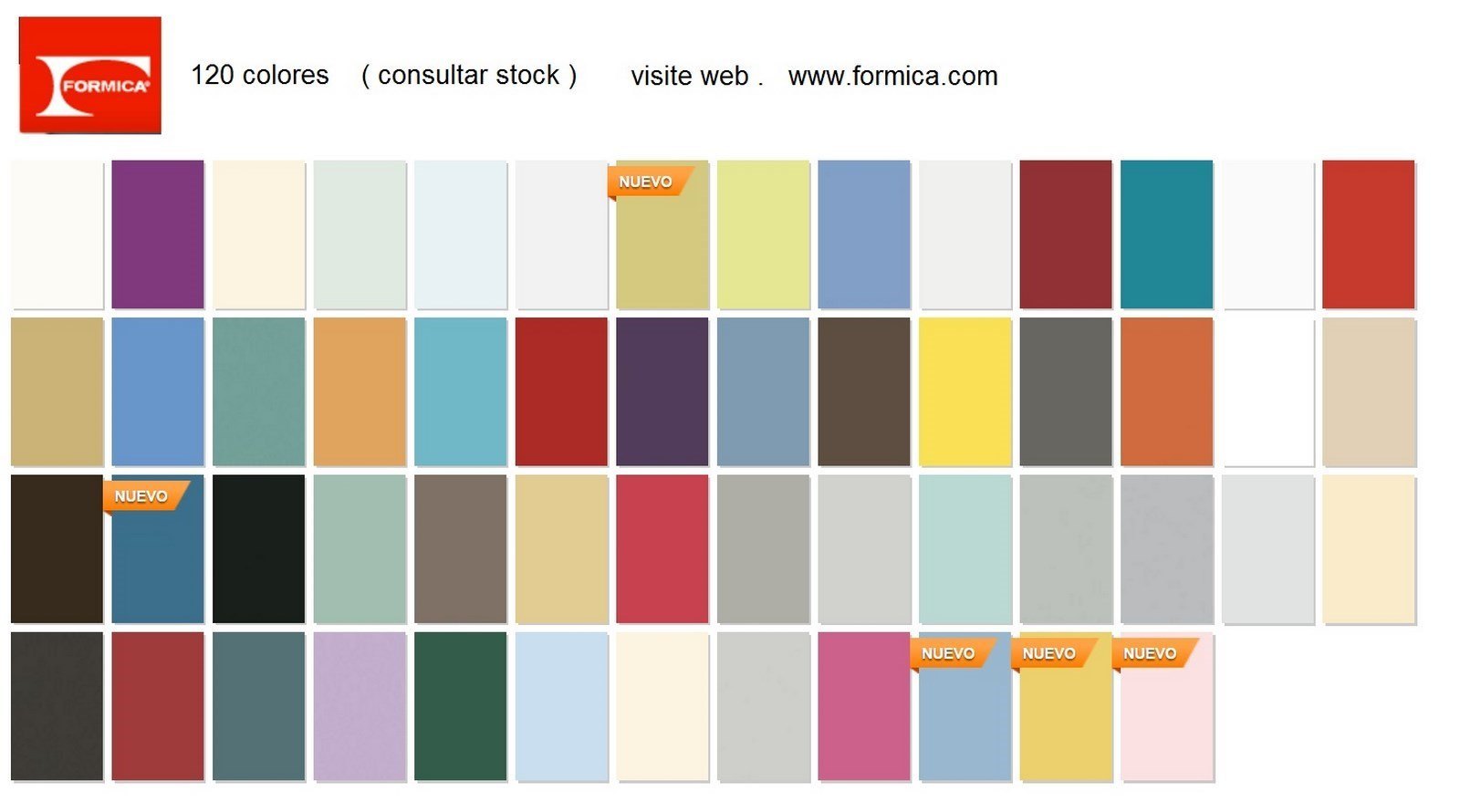This screenshot has height=812, width=1460.
Task: Click NUEVO badge on dark teal-blue swatch
Action: (x=141, y=496)
